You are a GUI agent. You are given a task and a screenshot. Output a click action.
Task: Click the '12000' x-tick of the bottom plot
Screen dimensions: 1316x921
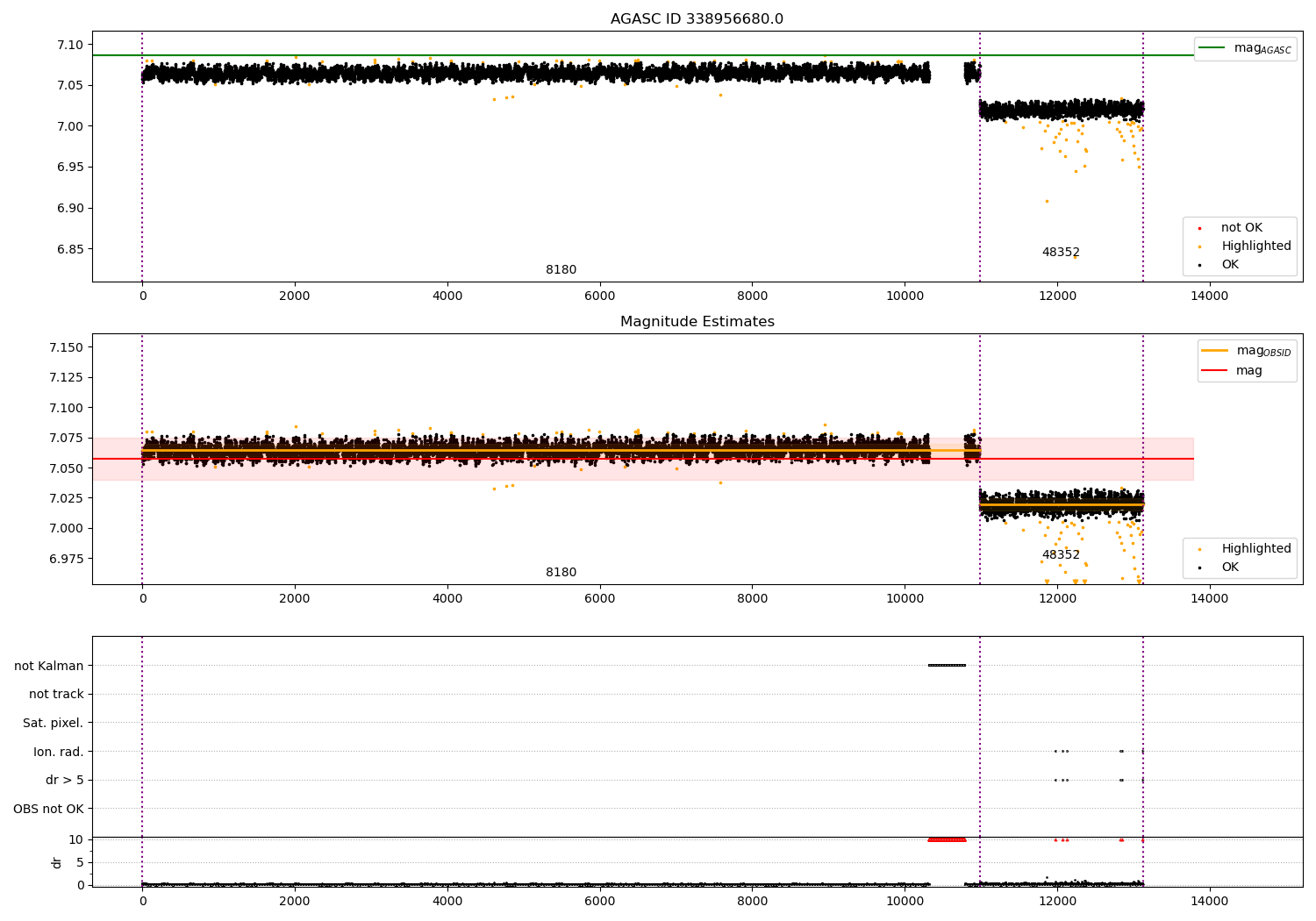click(1056, 902)
